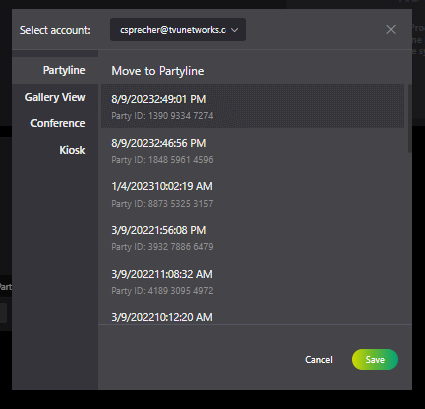Click the Cancel button
Viewport: 425px width, 409px height.
click(x=319, y=360)
